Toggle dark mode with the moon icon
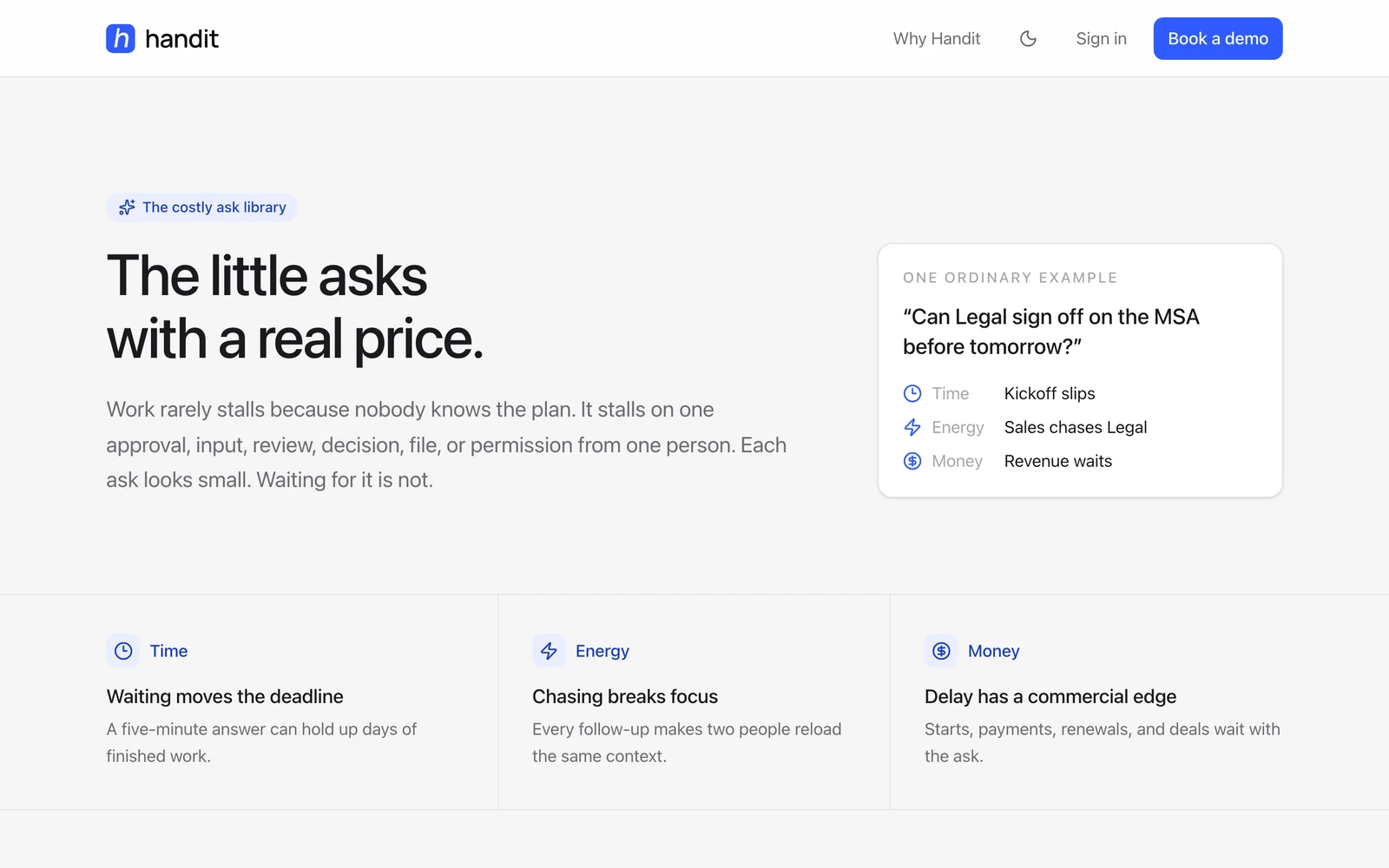 click(1028, 38)
